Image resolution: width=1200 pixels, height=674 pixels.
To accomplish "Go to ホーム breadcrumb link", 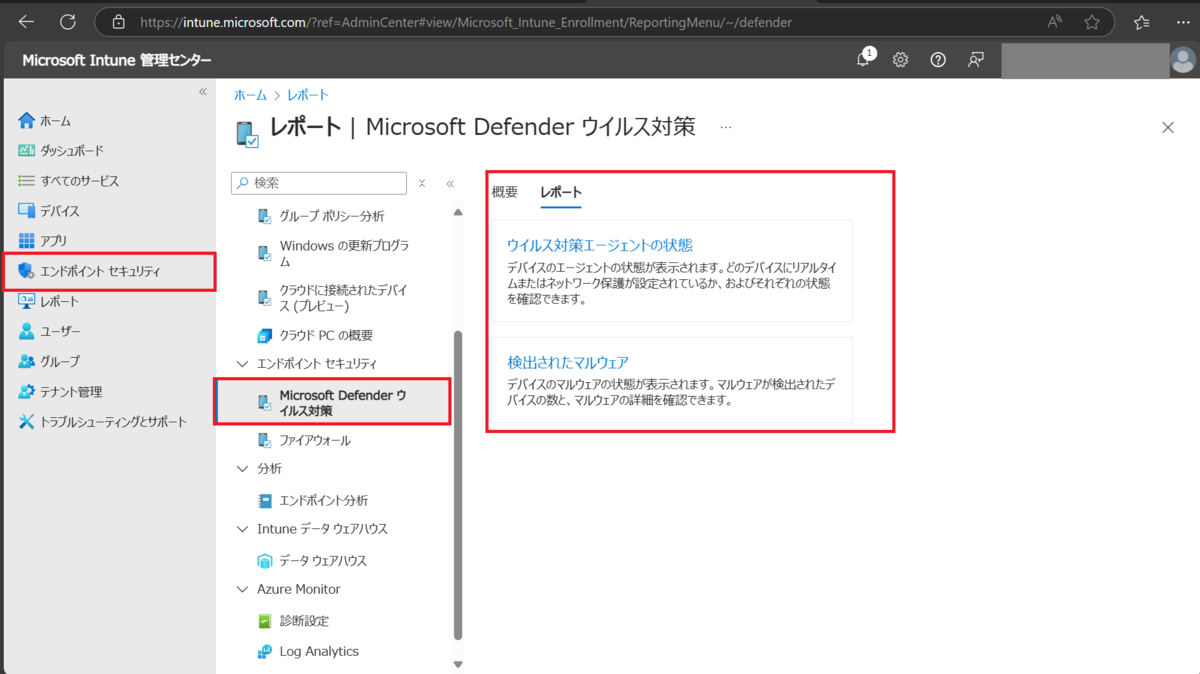I will tap(250, 95).
